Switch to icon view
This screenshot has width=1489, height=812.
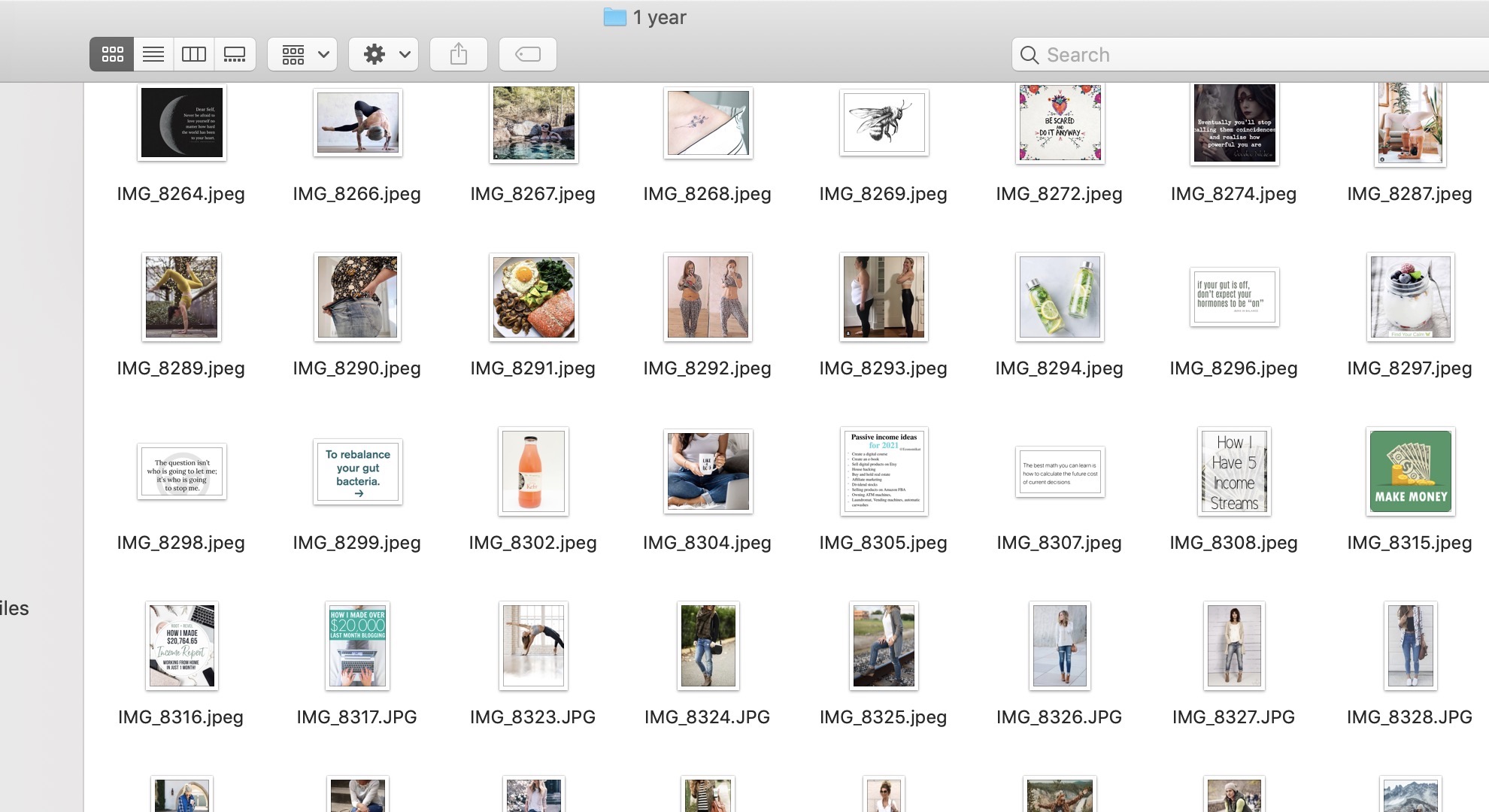(x=112, y=54)
